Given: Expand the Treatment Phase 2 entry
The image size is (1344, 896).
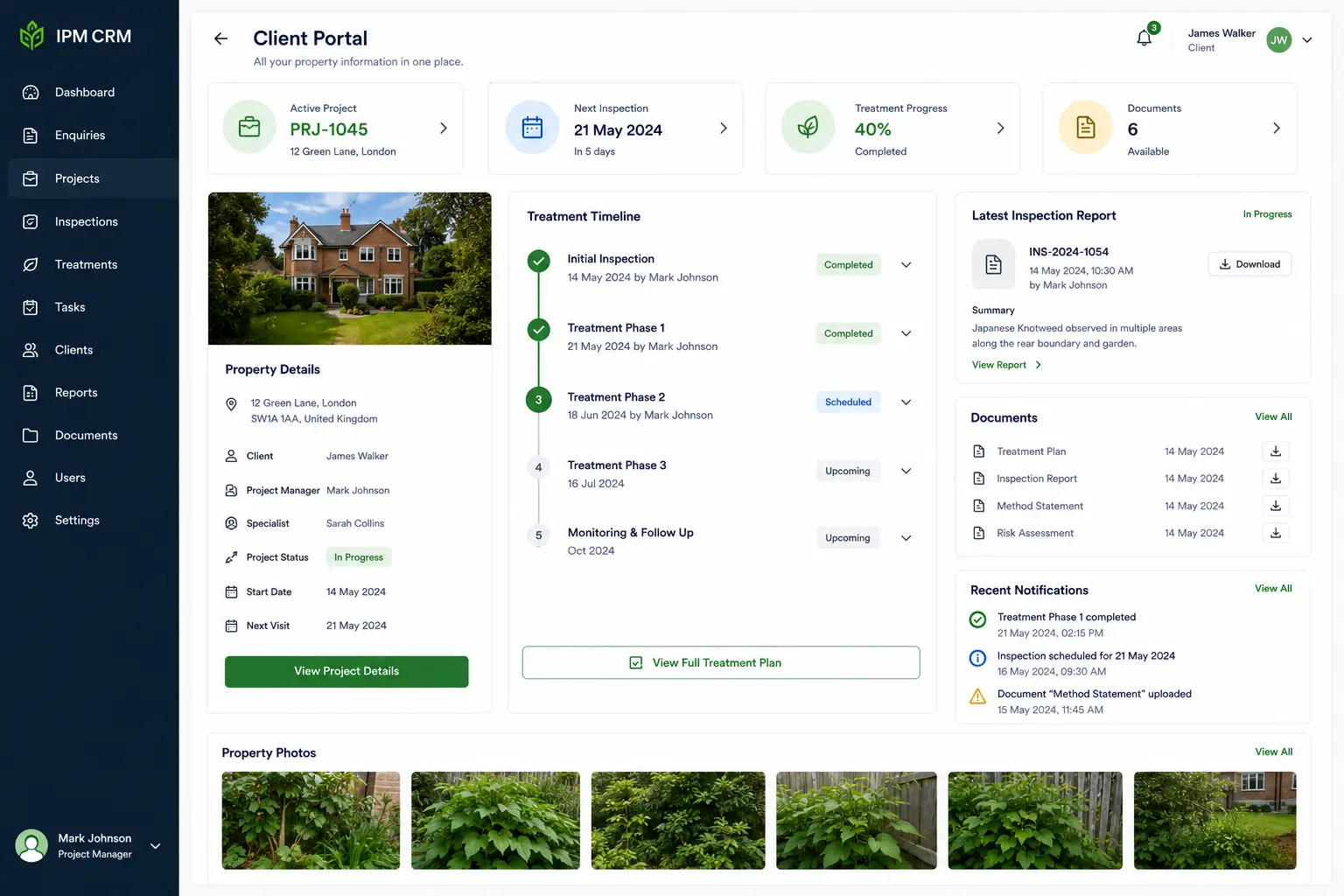Looking at the screenshot, I should [906, 402].
